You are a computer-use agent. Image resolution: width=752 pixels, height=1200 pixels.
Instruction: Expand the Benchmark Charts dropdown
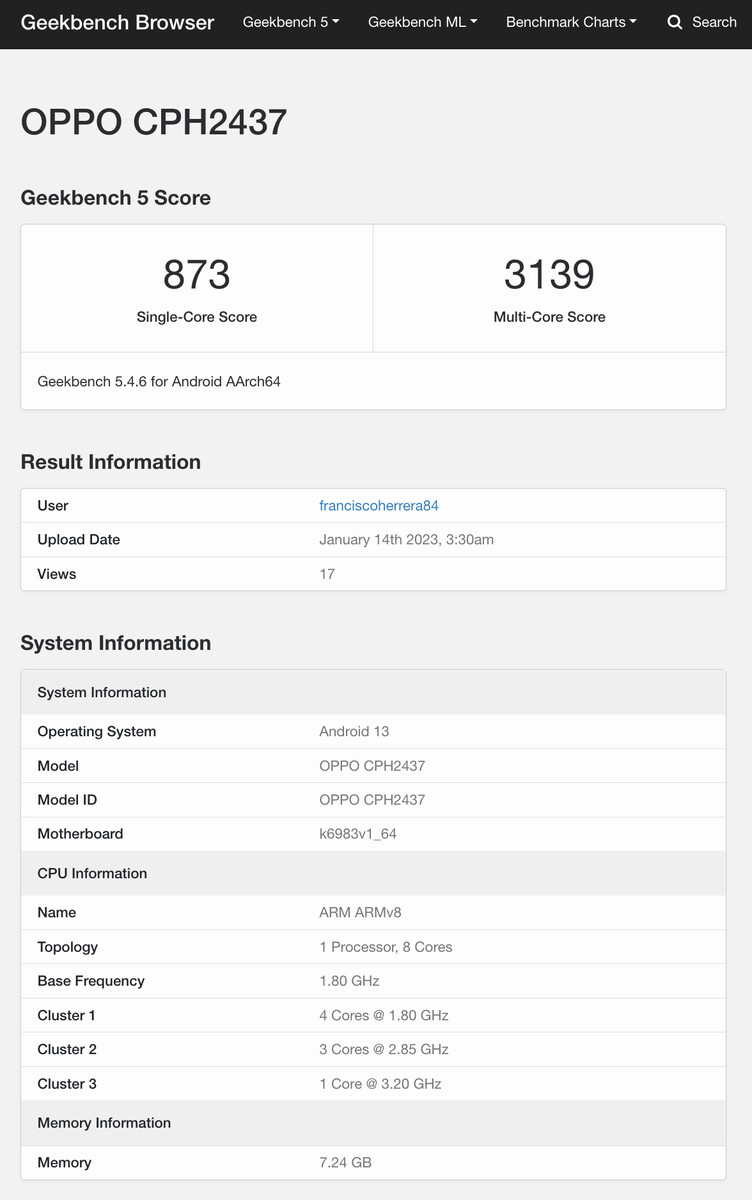click(571, 22)
